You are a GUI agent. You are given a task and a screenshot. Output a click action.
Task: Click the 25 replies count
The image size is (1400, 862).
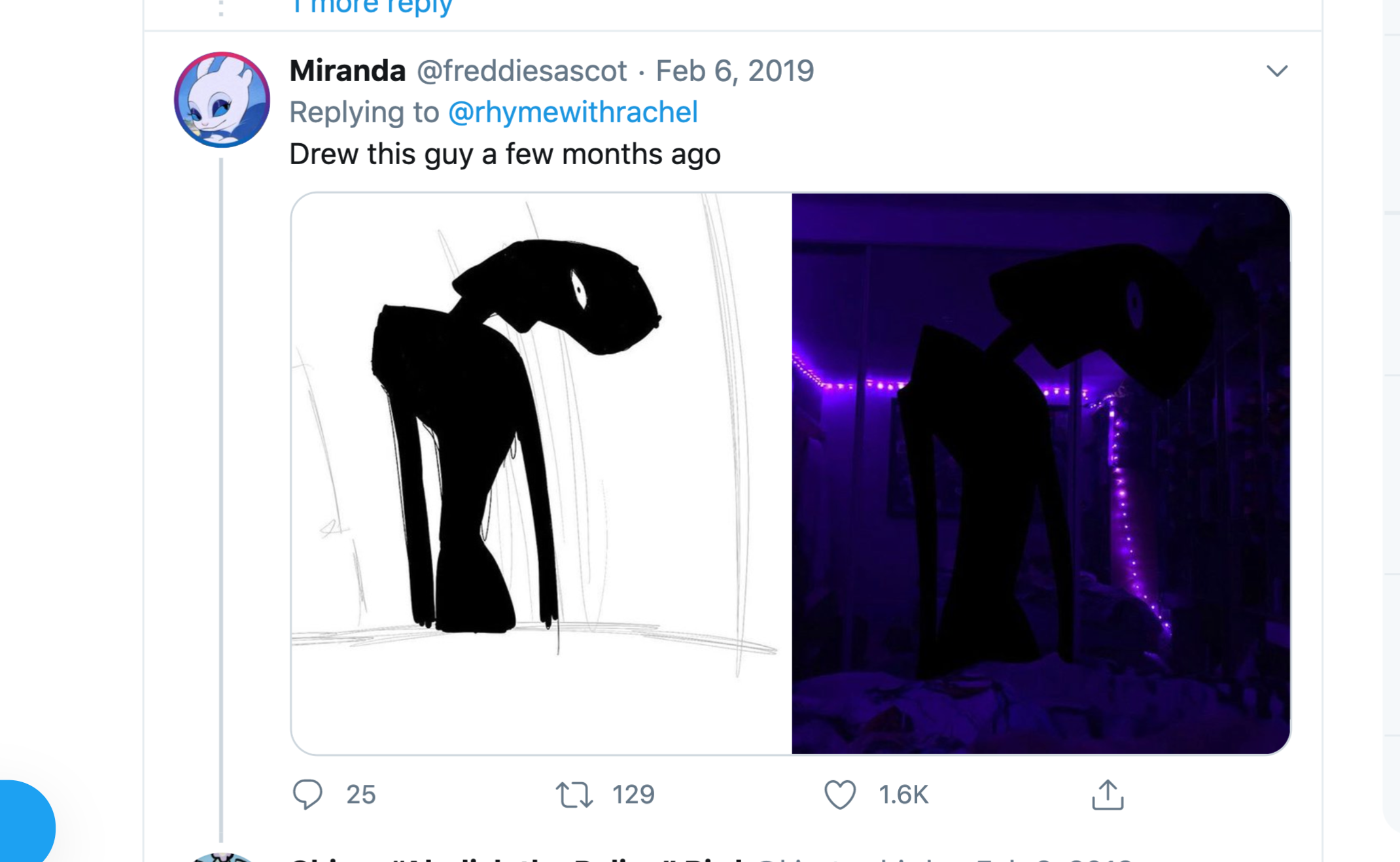tap(360, 795)
